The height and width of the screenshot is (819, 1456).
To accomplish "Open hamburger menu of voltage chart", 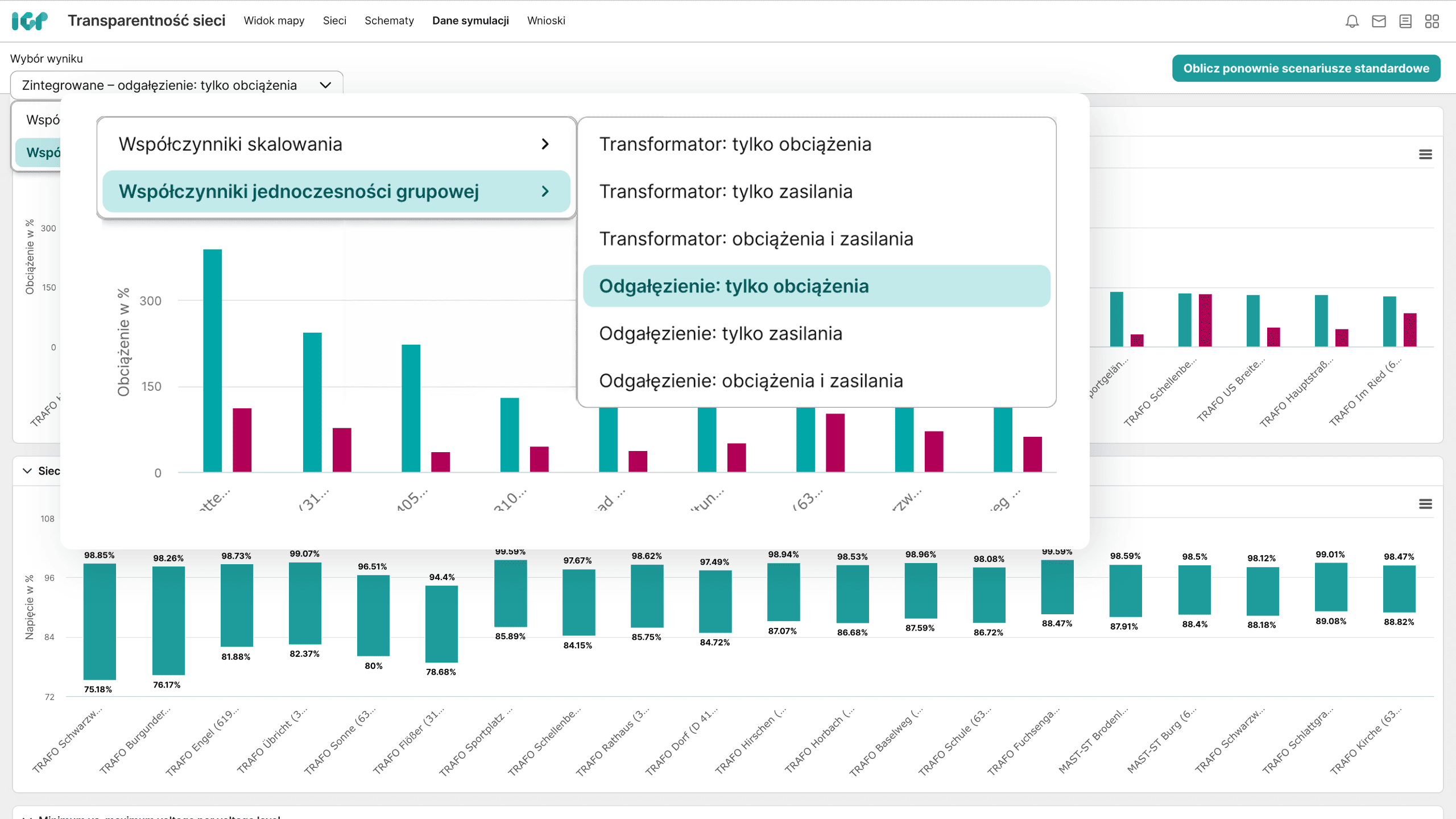I will (1425, 504).
